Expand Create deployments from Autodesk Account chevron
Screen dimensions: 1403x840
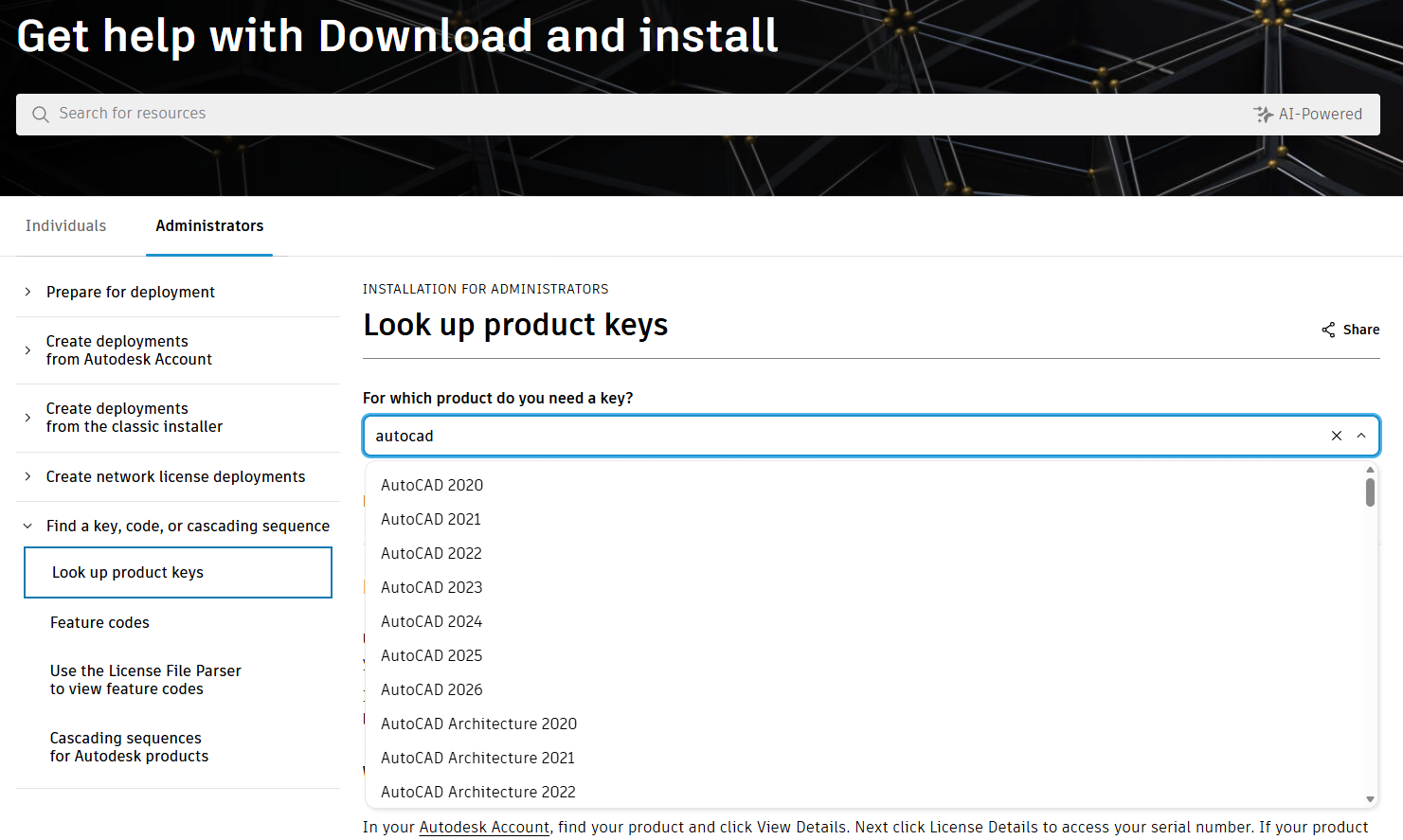27,350
